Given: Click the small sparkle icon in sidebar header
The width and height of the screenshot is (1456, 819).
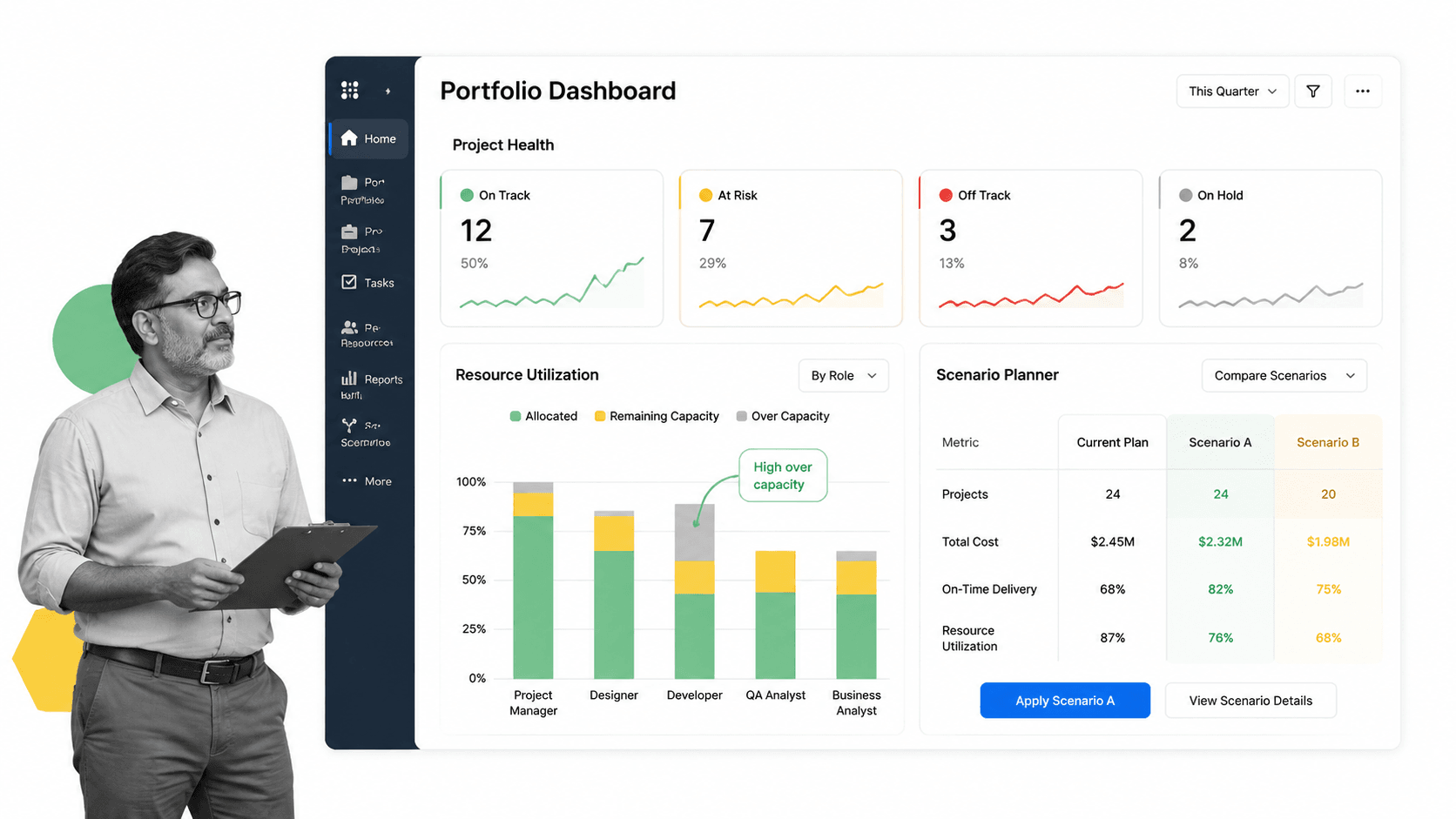Looking at the screenshot, I should tap(388, 91).
